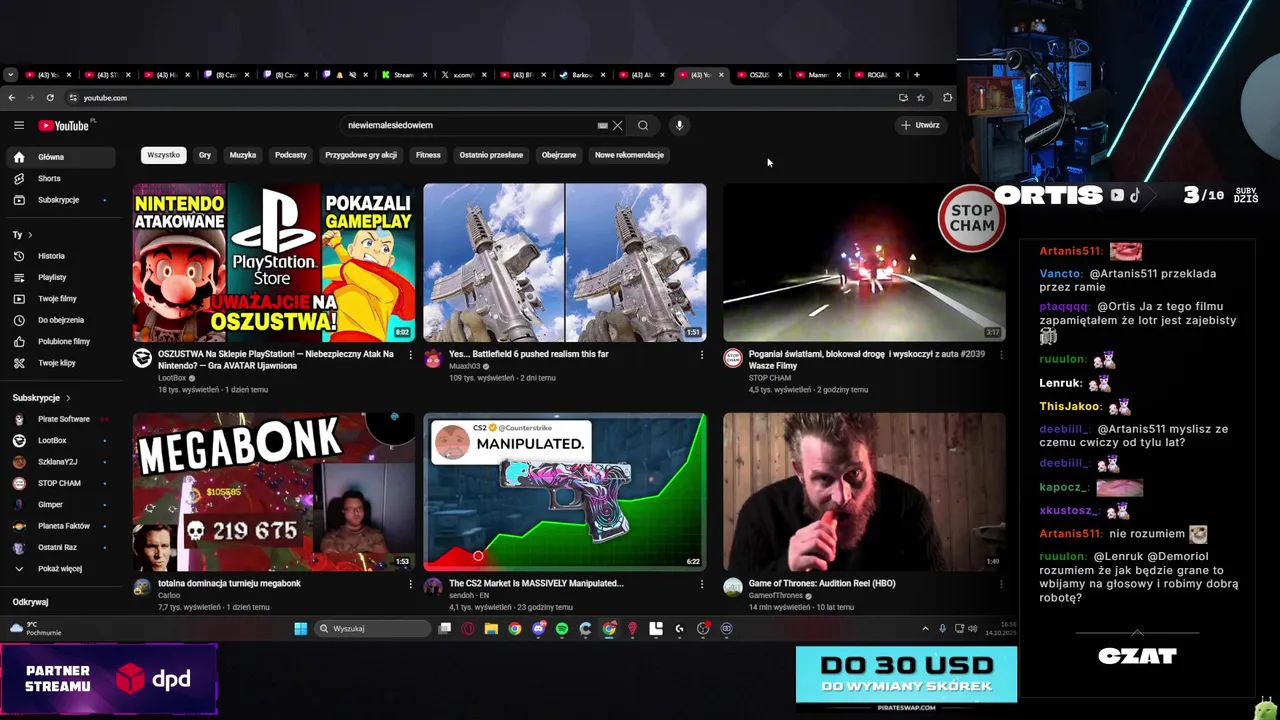Go to the YouTube logo home link
The width and height of the screenshot is (1280, 720).
[64, 125]
